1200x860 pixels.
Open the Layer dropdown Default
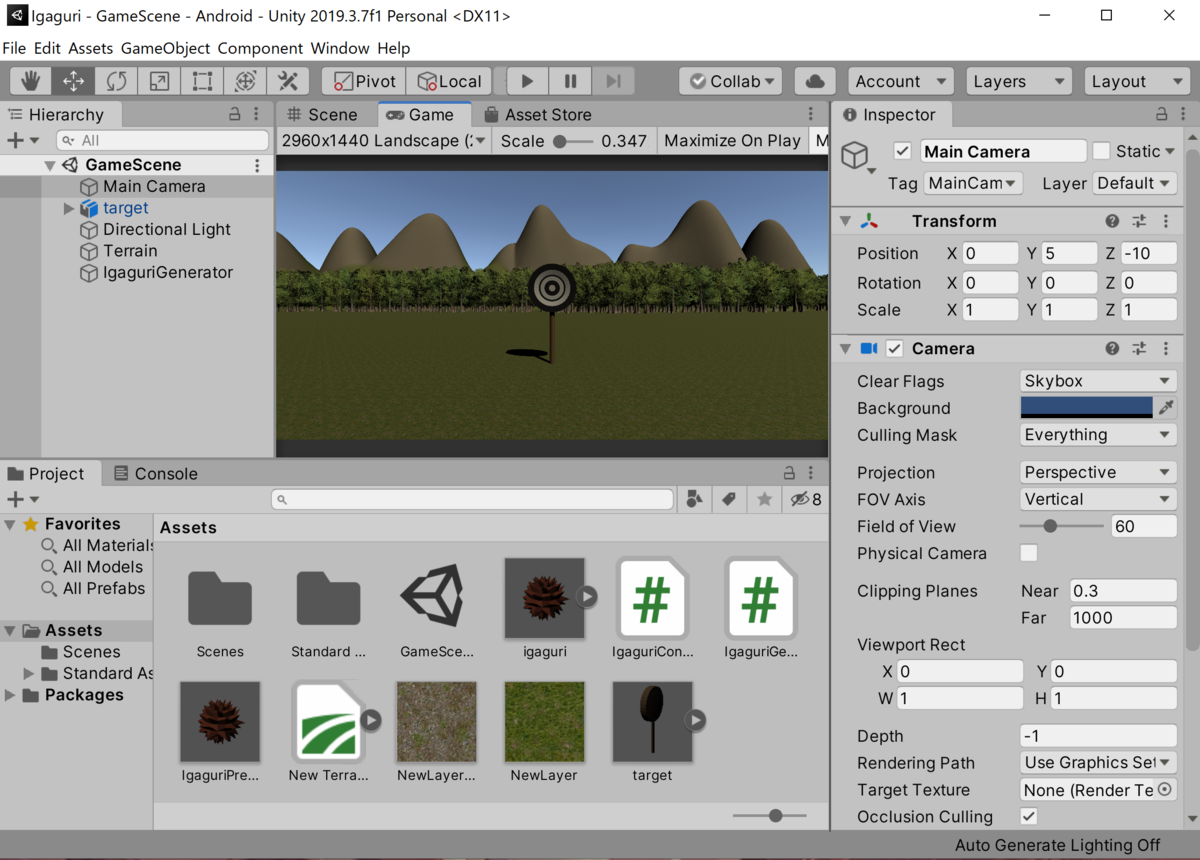pyautogui.click(x=1135, y=183)
